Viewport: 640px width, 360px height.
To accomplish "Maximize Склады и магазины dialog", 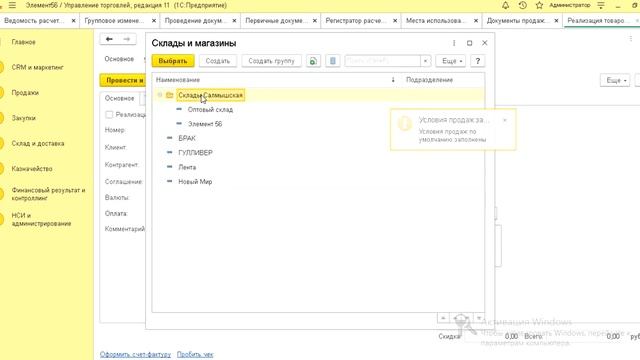I will point(469,43).
